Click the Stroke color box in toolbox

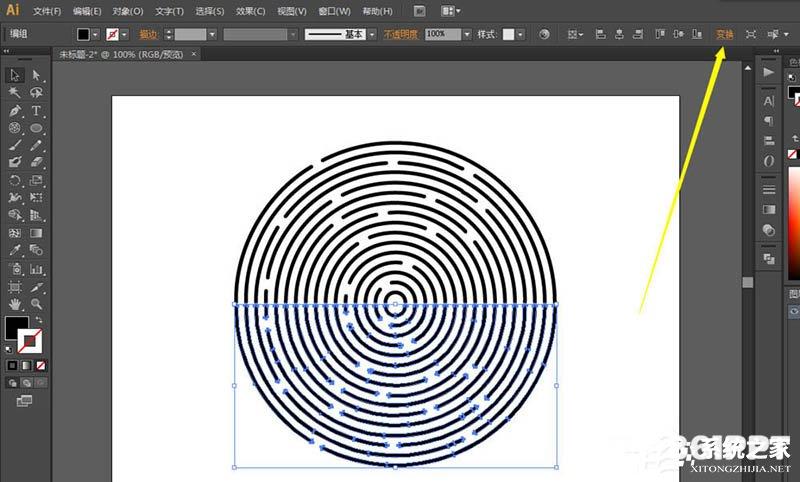click(x=30, y=341)
